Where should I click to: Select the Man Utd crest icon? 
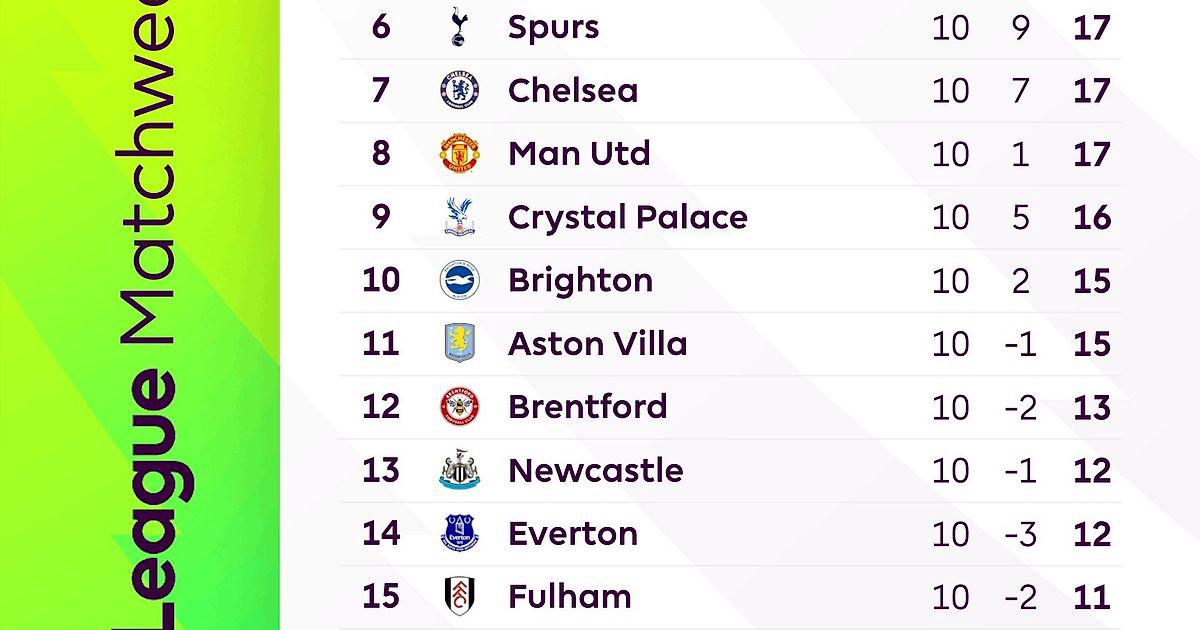tap(460, 154)
